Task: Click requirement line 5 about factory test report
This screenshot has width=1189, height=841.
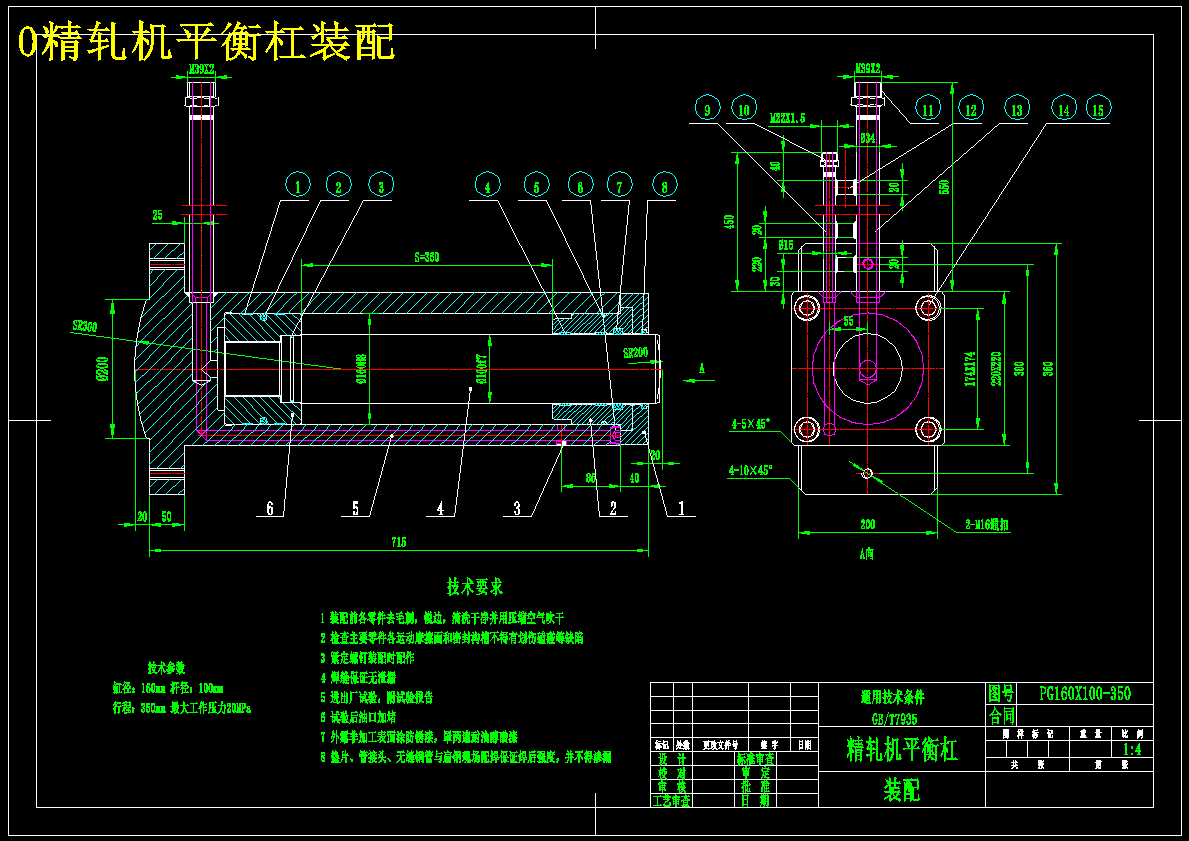Action: [376, 697]
